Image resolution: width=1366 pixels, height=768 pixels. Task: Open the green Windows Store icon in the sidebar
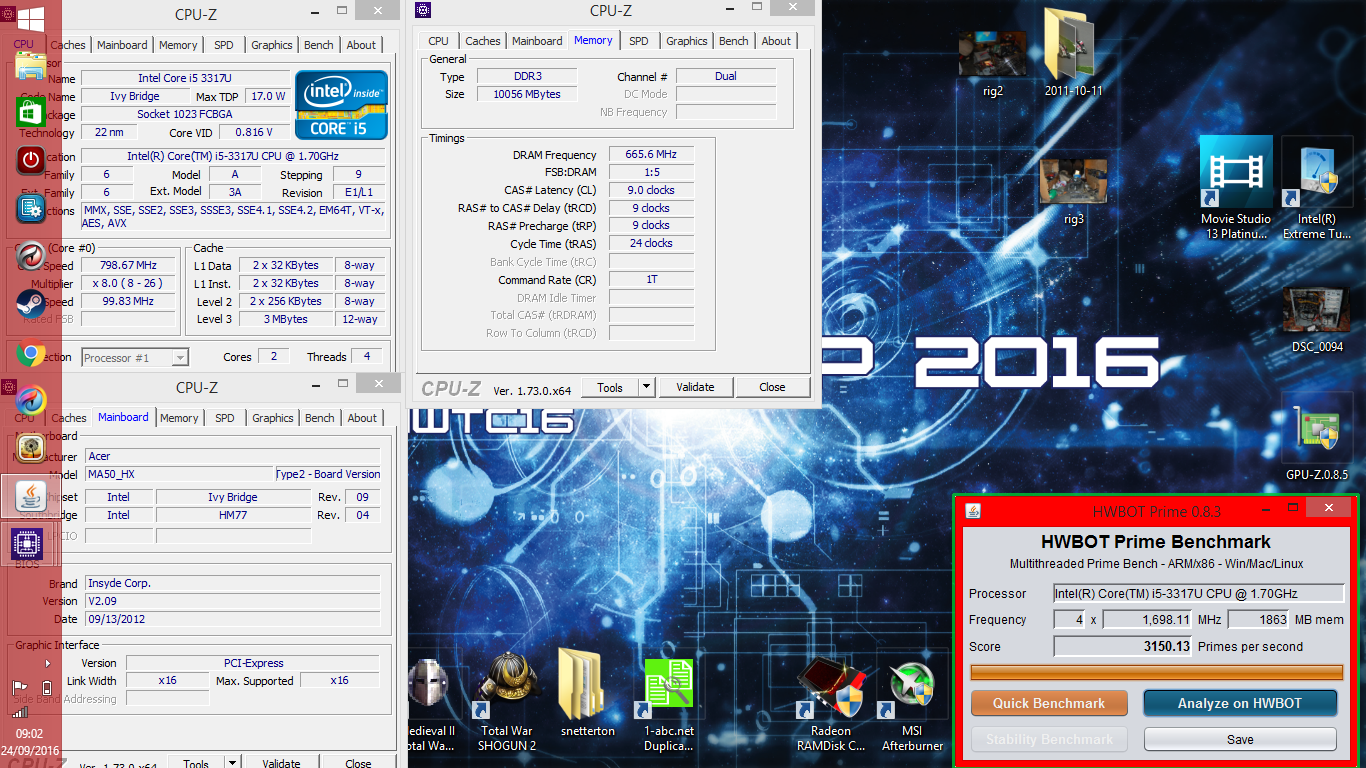pyautogui.click(x=31, y=112)
